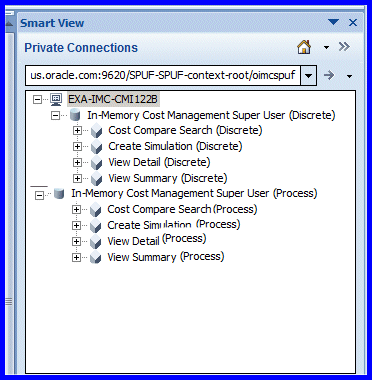
Task: Collapse In-Memory Cost Management Super User (Discrete)
Action: point(55,116)
